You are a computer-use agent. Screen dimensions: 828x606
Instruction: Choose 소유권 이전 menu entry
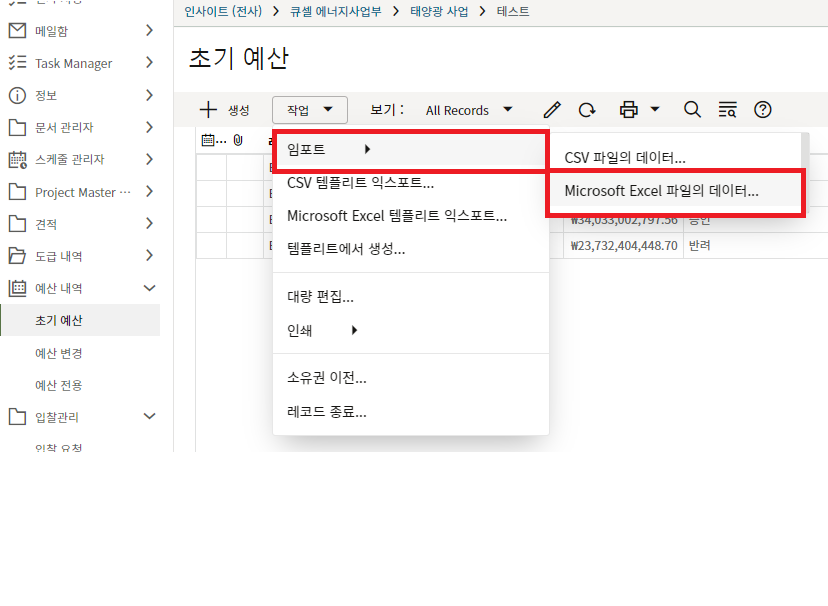(326, 378)
